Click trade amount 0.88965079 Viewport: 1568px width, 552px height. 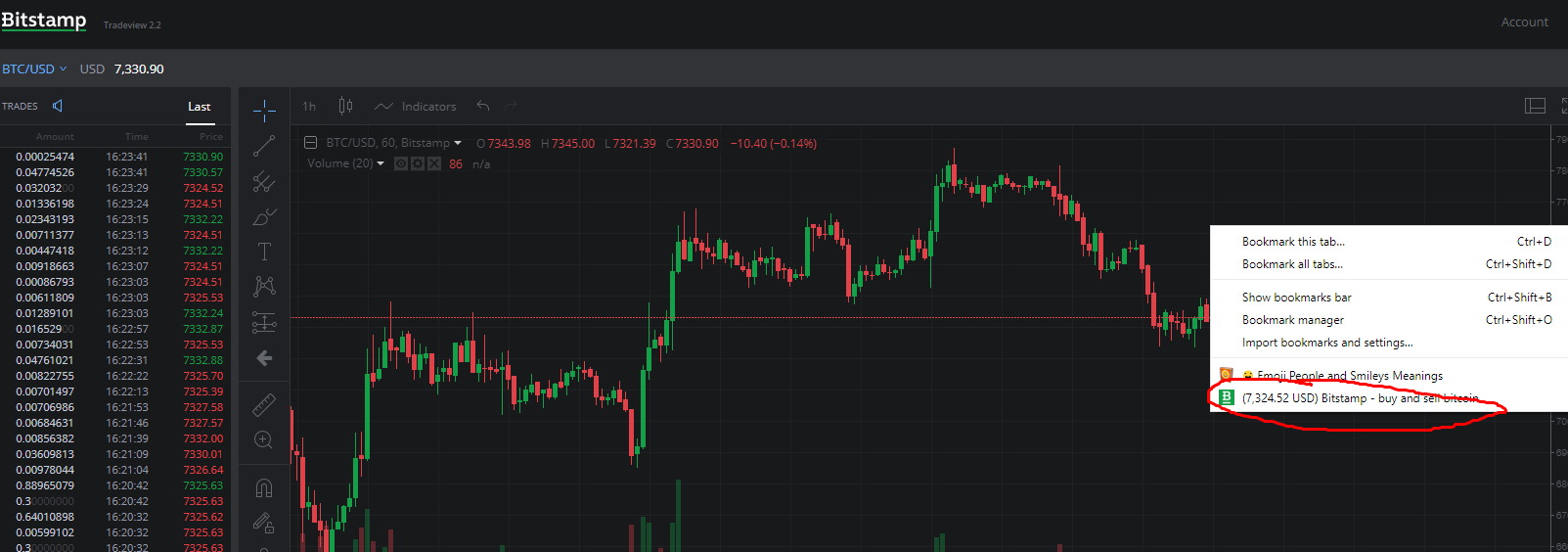point(45,485)
